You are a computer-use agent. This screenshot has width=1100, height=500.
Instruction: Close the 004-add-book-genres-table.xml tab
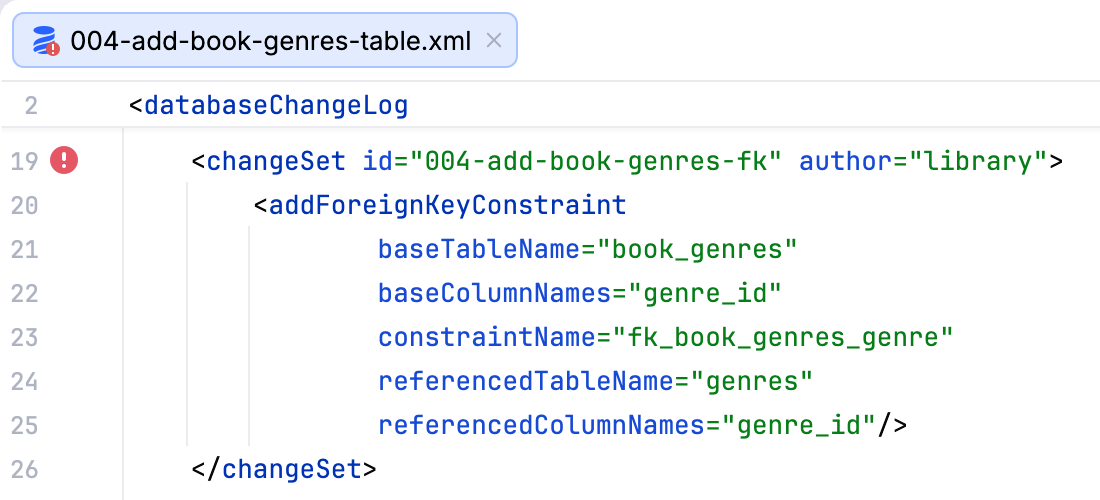[494, 41]
